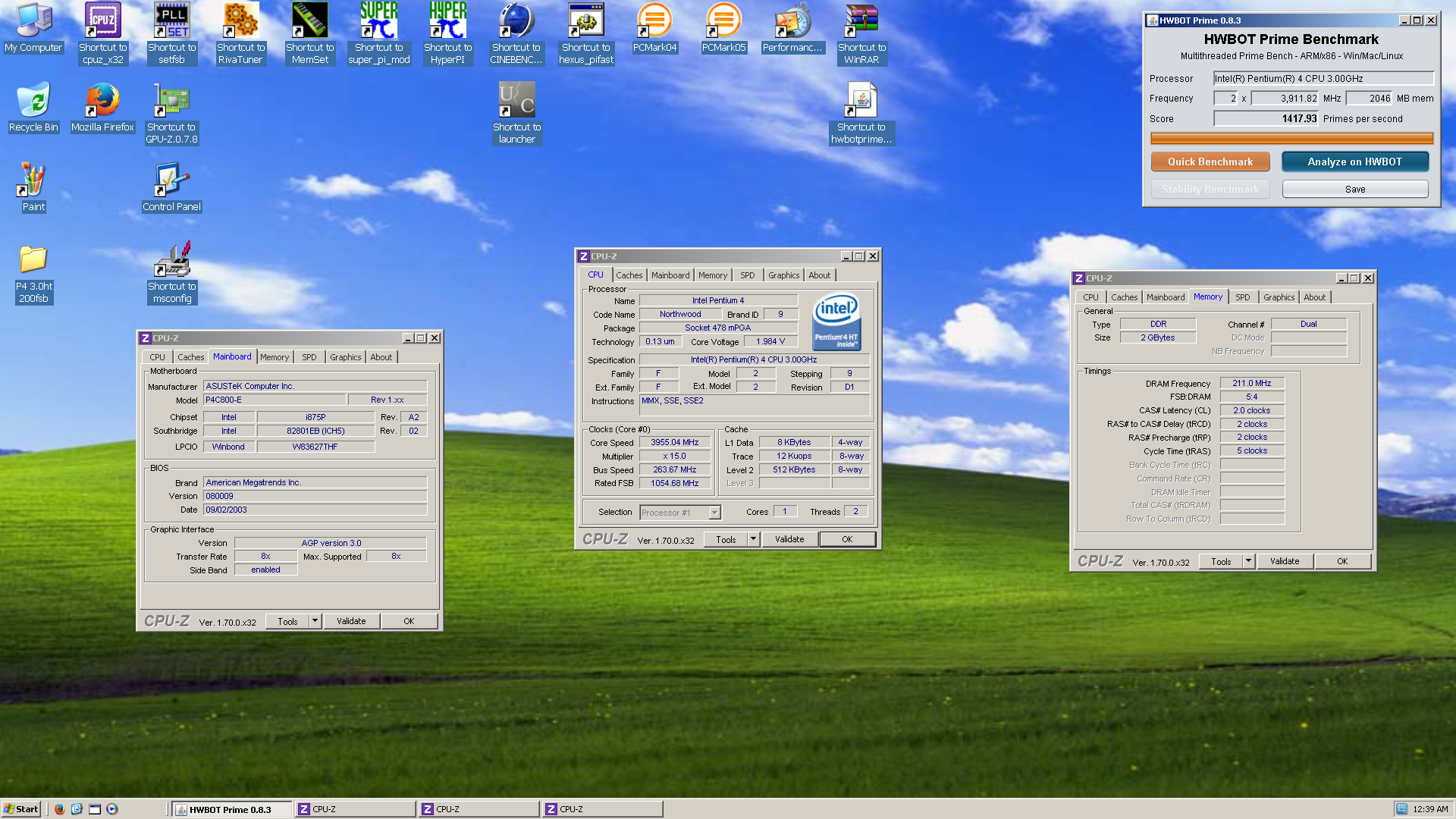This screenshot has height=819, width=1456.
Task: Open Tools dropdown arrow in Mainboard CPU-Z
Action: tap(315, 621)
